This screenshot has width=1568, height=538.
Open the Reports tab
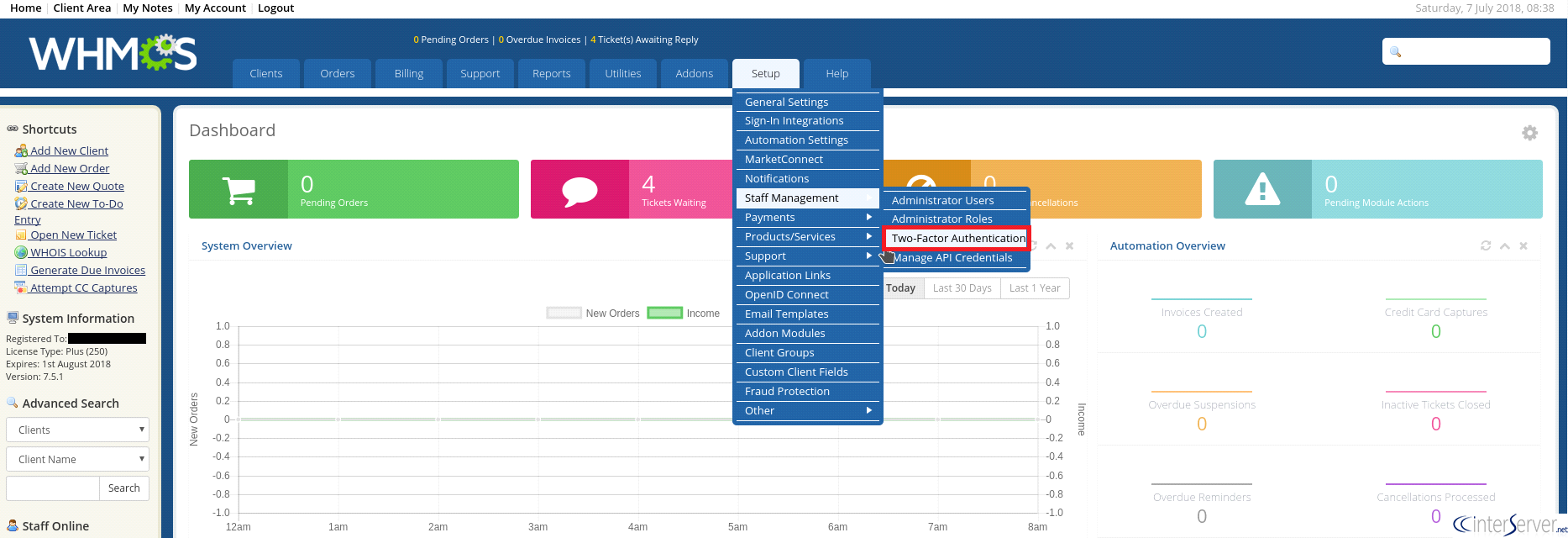[552, 74]
